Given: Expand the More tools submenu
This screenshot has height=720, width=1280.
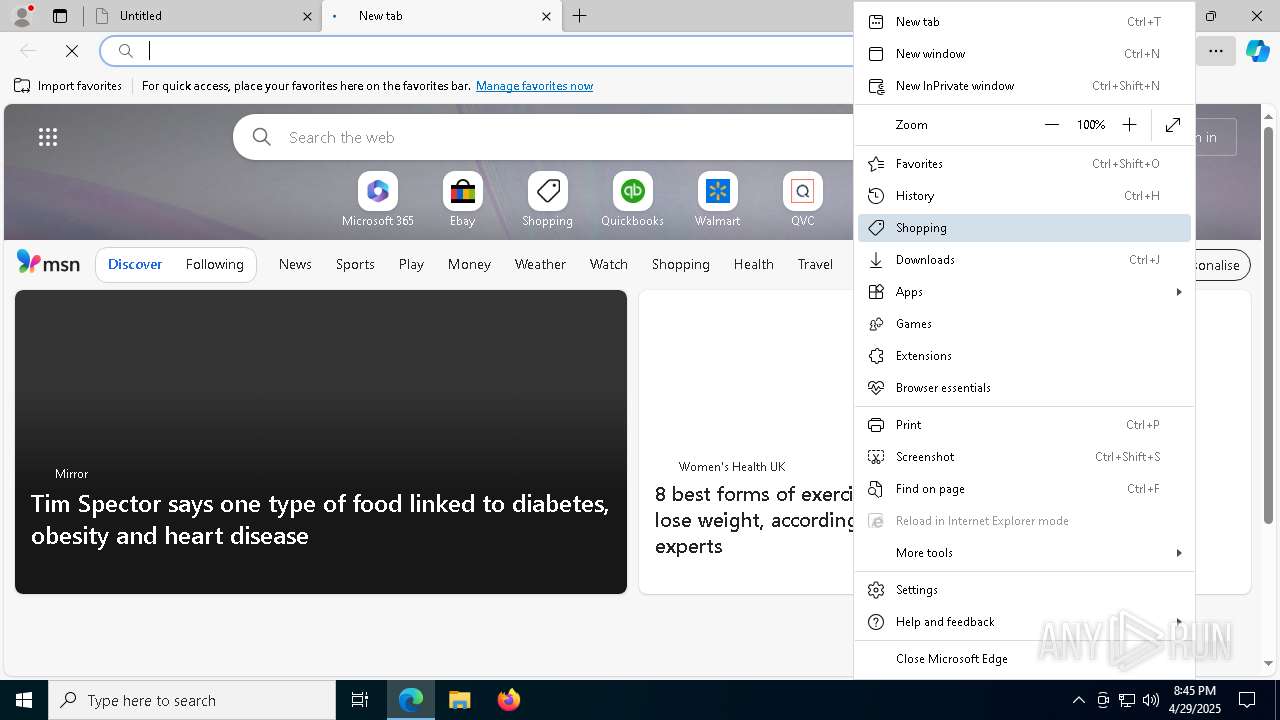Looking at the screenshot, I should (1024, 553).
